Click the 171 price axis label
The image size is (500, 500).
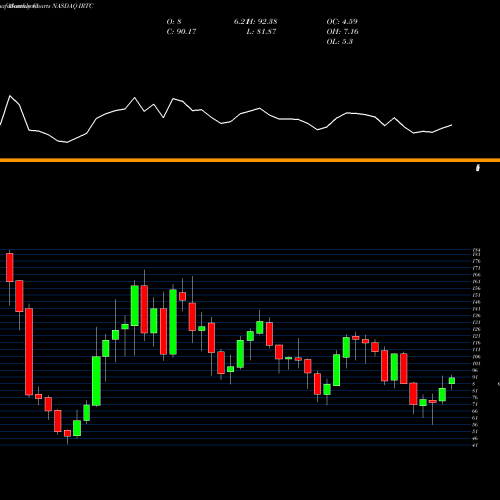[476, 268]
